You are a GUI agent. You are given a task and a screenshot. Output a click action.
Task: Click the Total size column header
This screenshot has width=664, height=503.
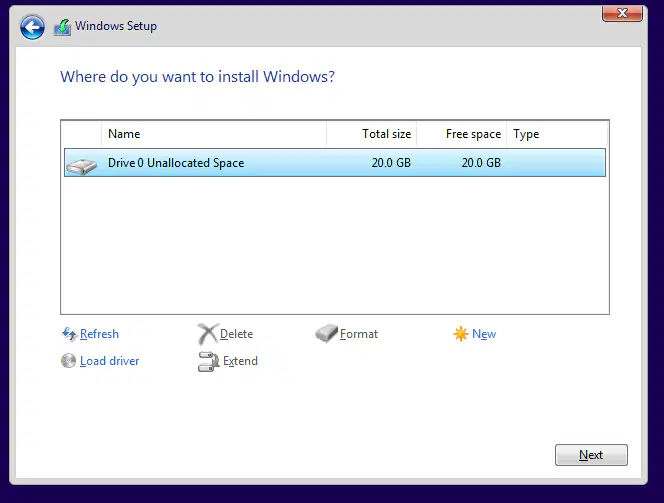point(371,134)
